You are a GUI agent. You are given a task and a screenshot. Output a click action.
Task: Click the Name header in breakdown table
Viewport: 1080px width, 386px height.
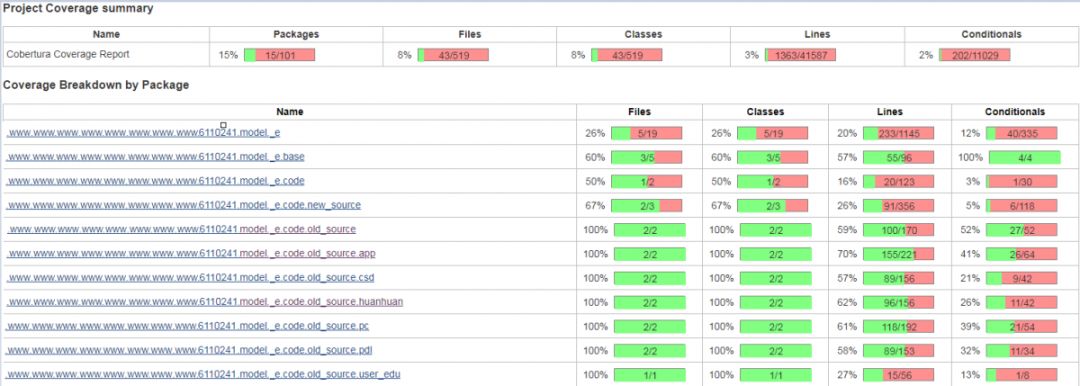tap(289, 112)
